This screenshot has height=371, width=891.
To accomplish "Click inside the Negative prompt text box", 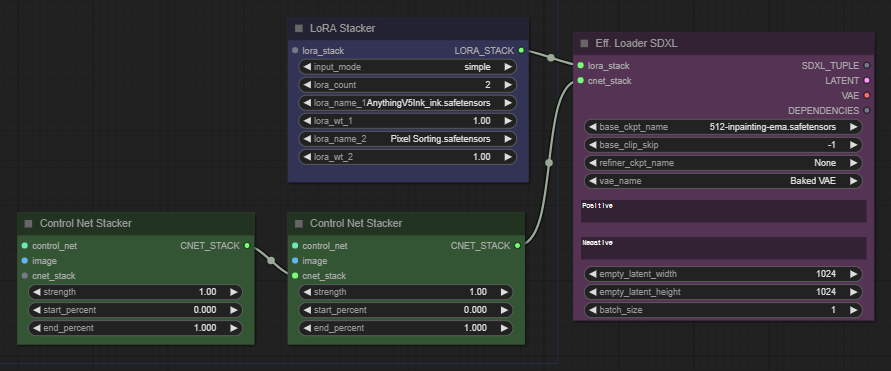I will (723, 248).
